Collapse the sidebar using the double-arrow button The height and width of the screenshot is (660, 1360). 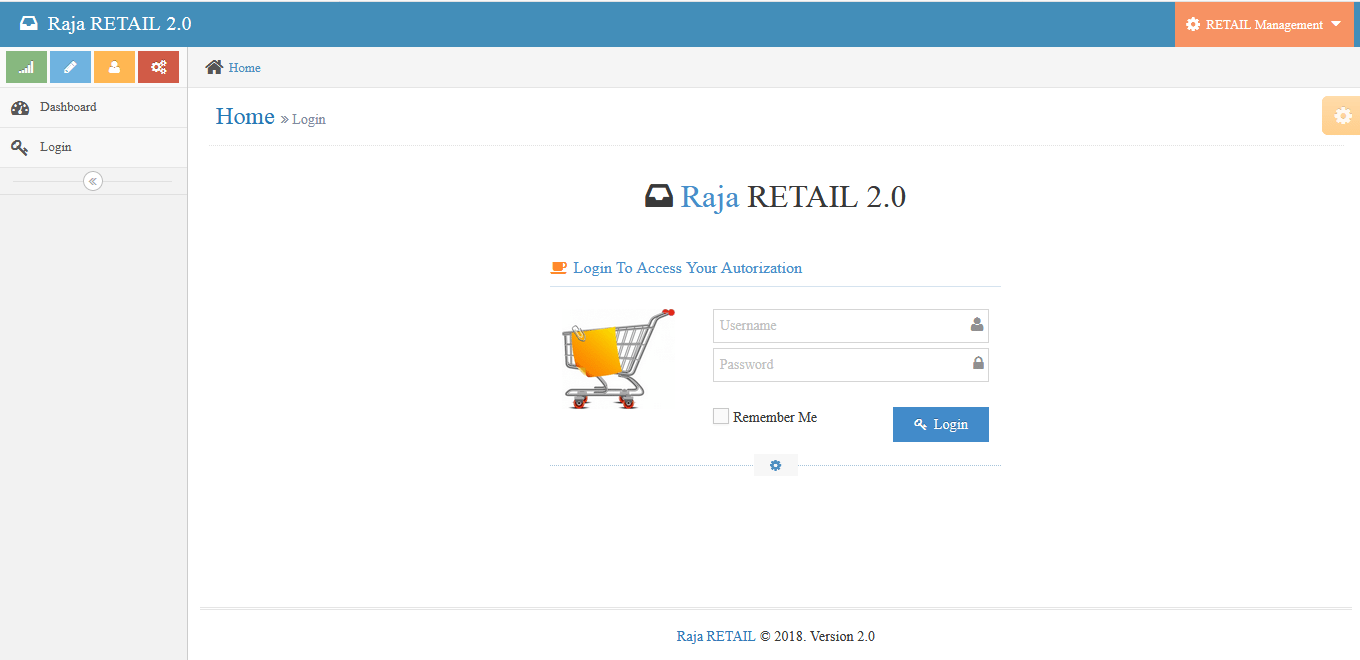tap(92, 180)
